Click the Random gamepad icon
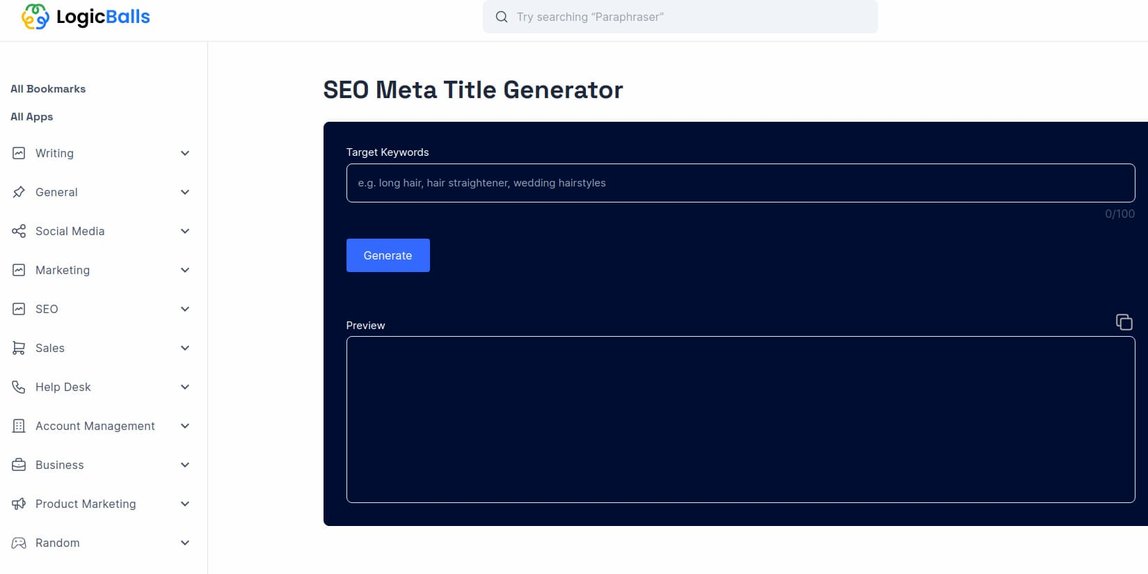Screen dimensions: 1148x574 [x=19, y=543]
